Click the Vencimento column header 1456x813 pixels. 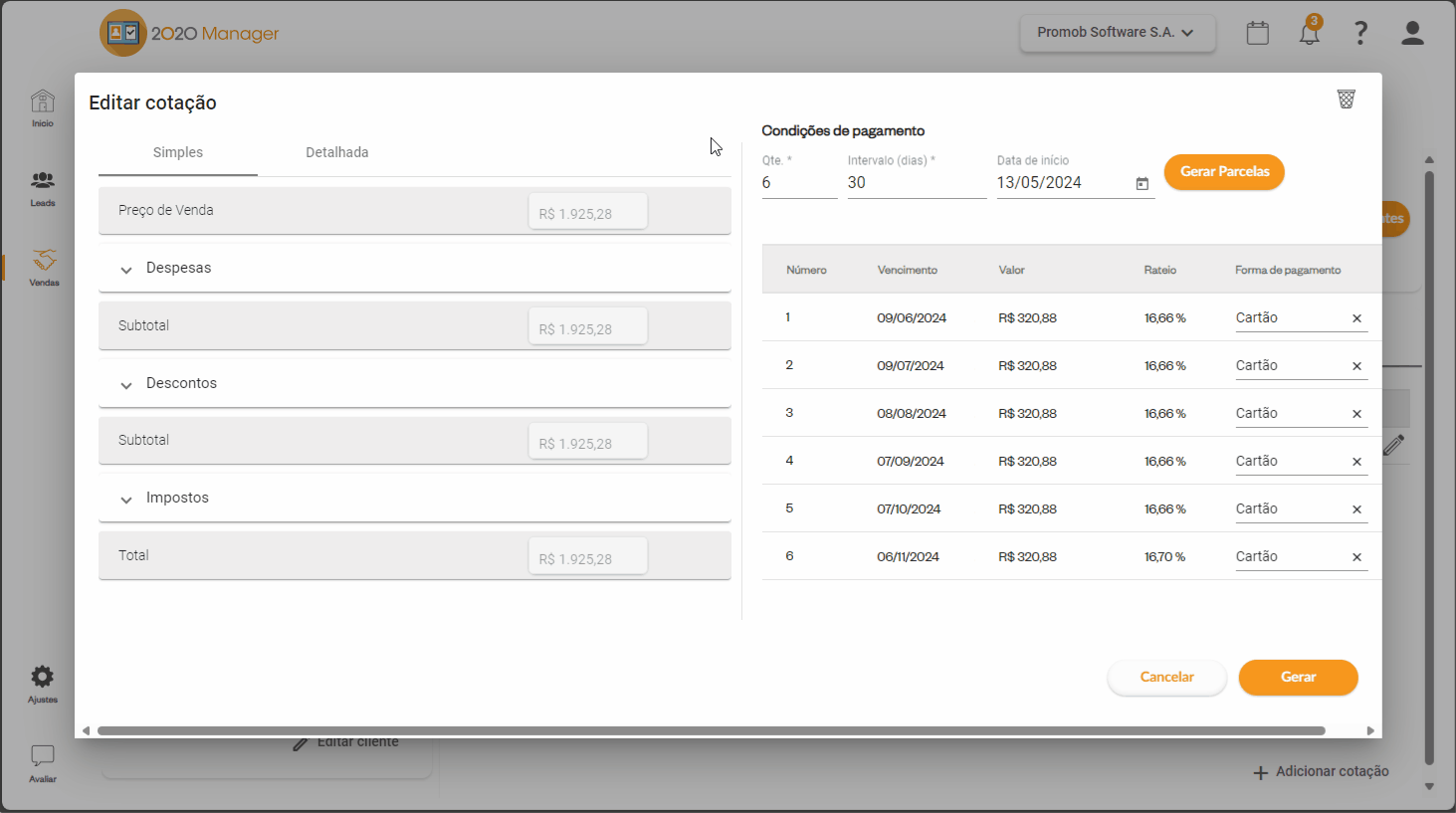click(x=908, y=270)
